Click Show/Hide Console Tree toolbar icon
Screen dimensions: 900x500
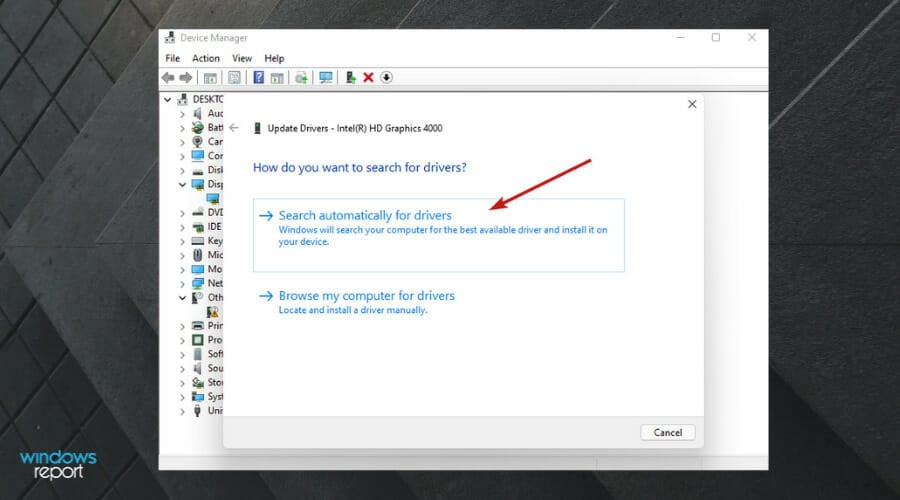210,77
